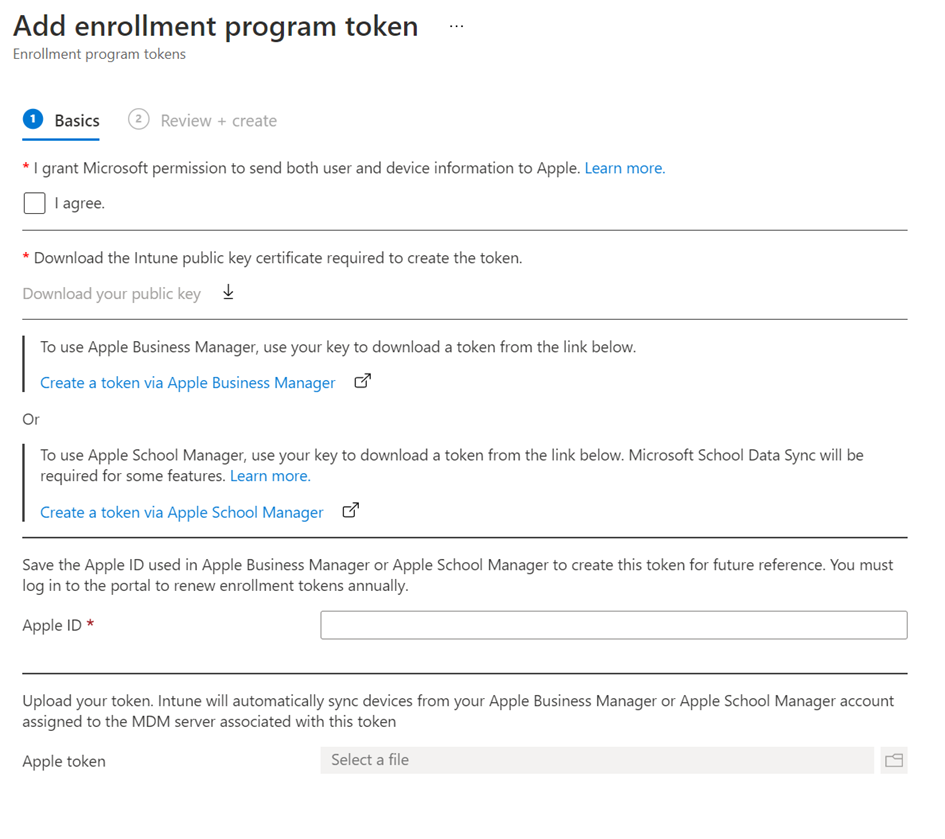Focus the Apple ID input field
Image resolution: width=945 pixels, height=839 pixels.
point(614,625)
